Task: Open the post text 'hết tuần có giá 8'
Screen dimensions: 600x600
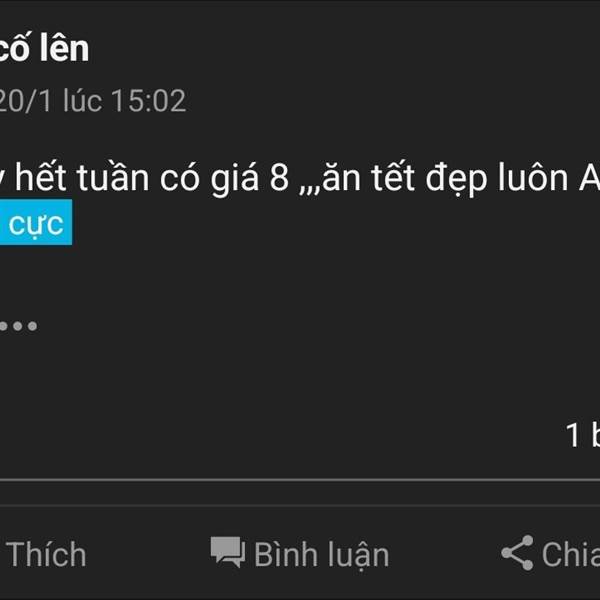Action: (x=152, y=178)
